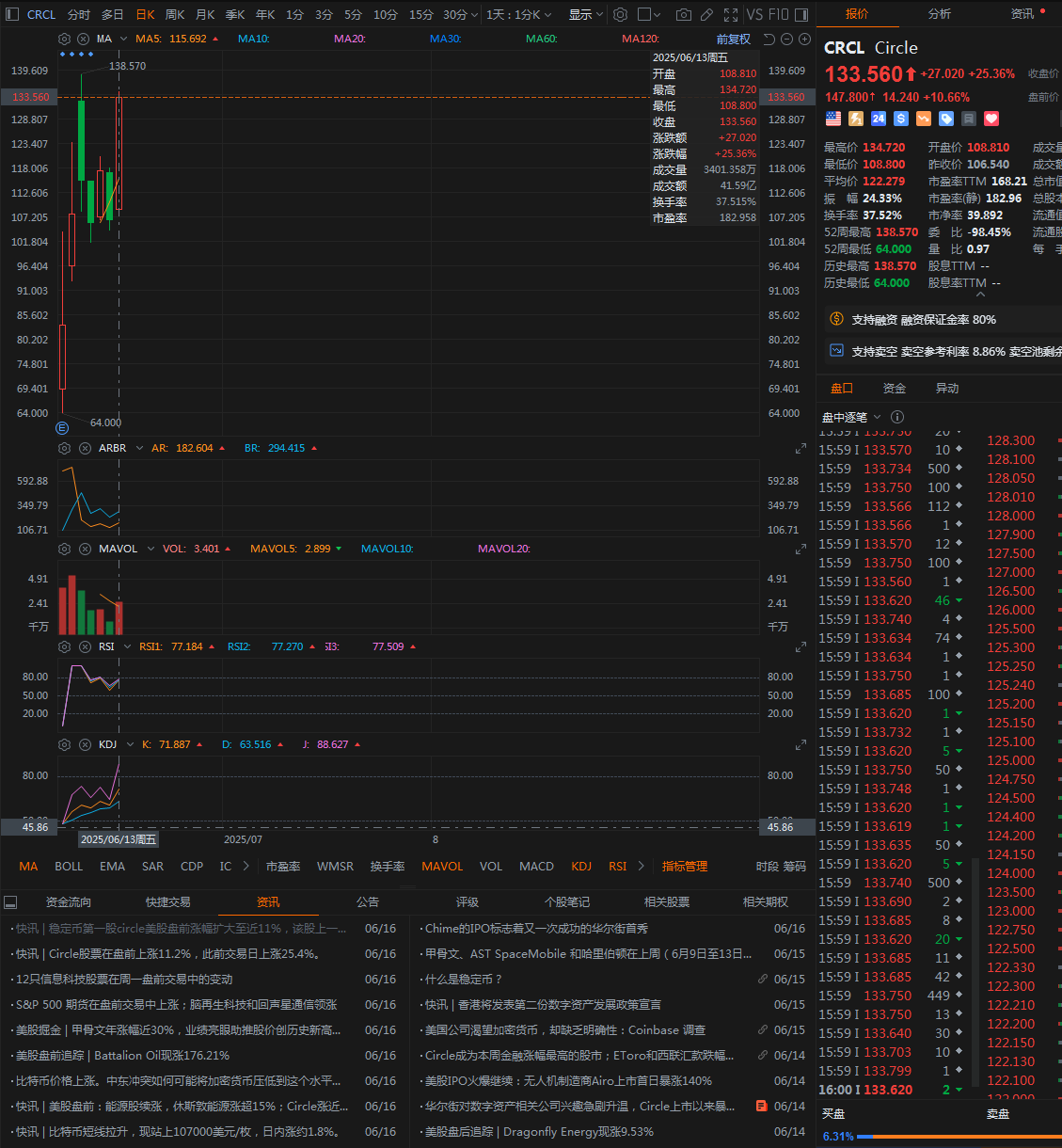
Task: Open RSI indicator settings gear
Action: [x=64, y=646]
